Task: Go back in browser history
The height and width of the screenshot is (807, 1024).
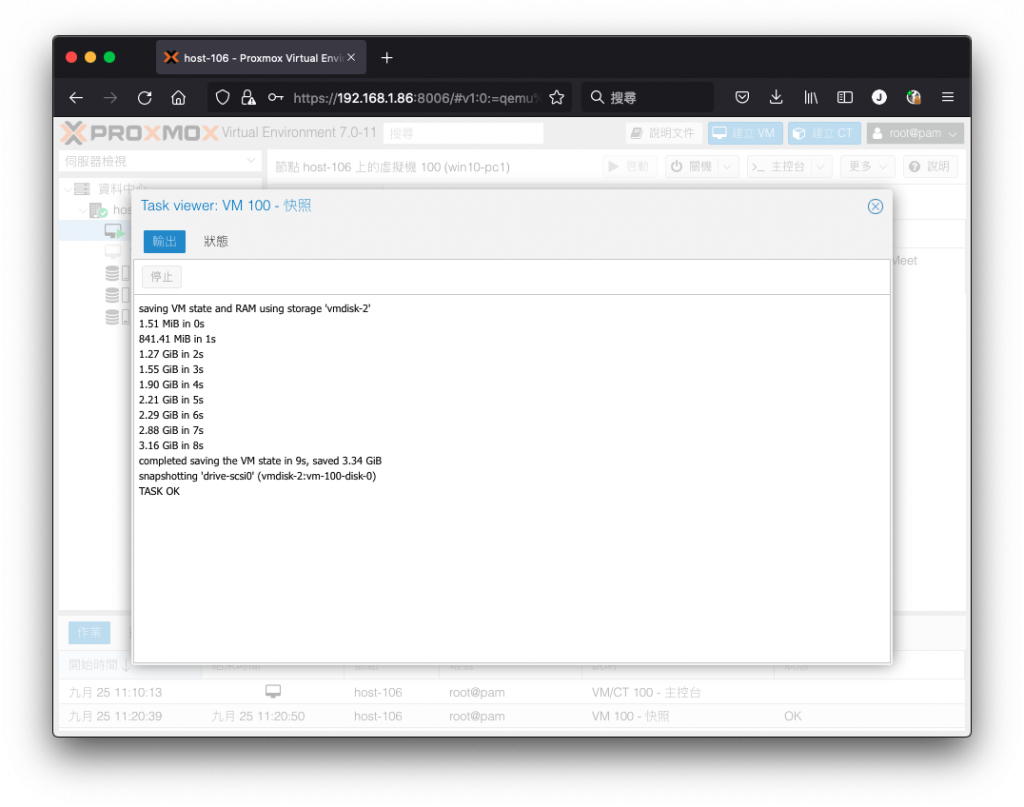Action: 76,98
